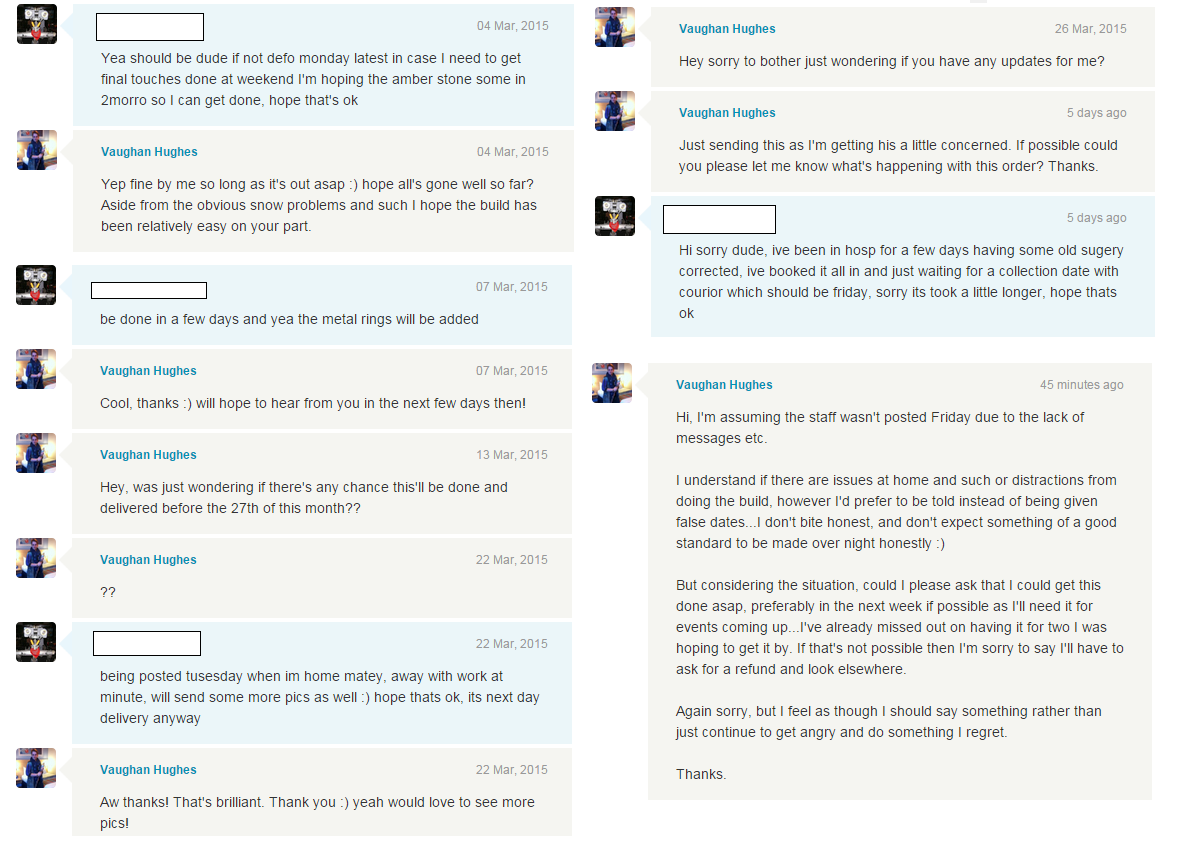1179x842 pixels.
Task: Click seller avatar beside the metal rings message
Action: tap(36, 285)
